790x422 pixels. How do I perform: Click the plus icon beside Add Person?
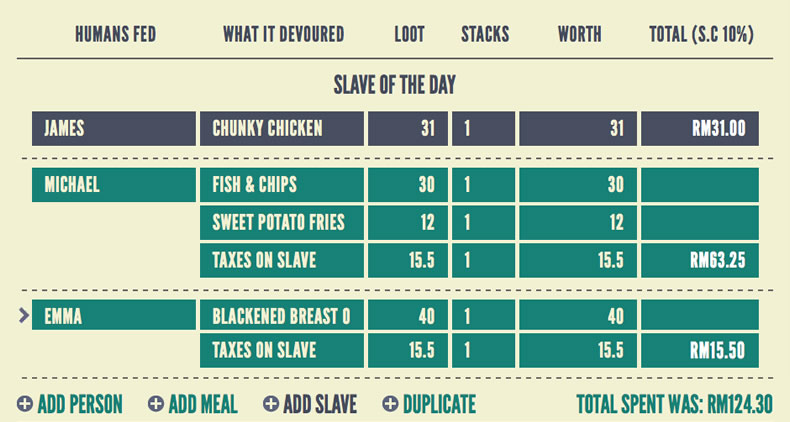click(x=25, y=404)
